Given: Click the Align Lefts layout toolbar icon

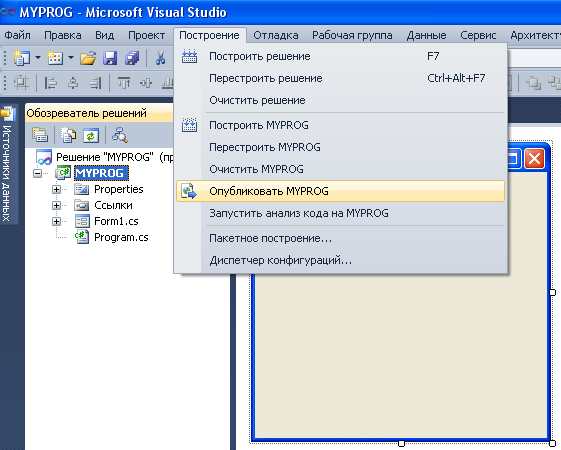Looking at the screenshot, I should tap(50, 83).
